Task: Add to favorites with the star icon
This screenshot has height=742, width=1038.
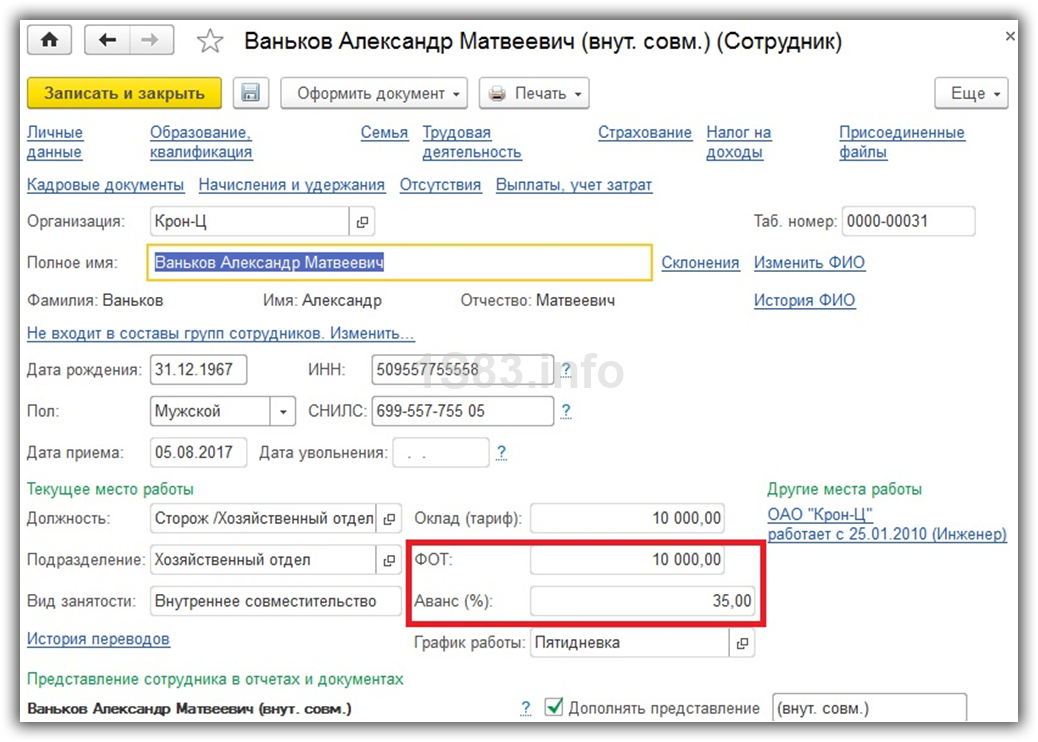Action: pyautogui.click(x=210, y=41)
